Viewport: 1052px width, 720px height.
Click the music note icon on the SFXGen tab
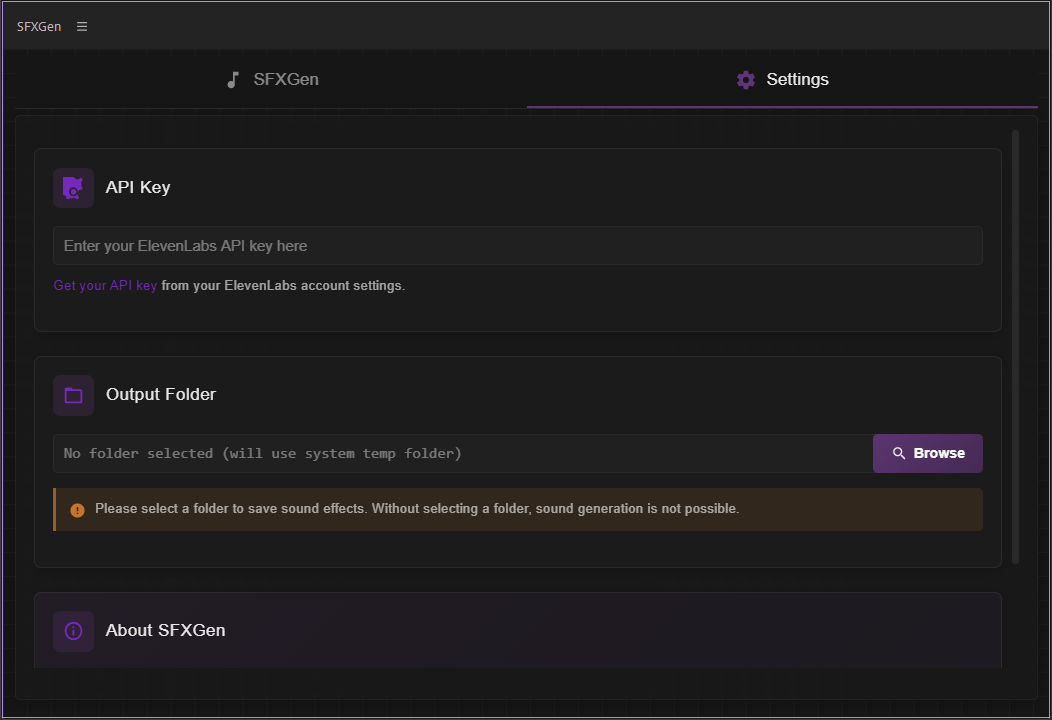(x=233, y=80)
